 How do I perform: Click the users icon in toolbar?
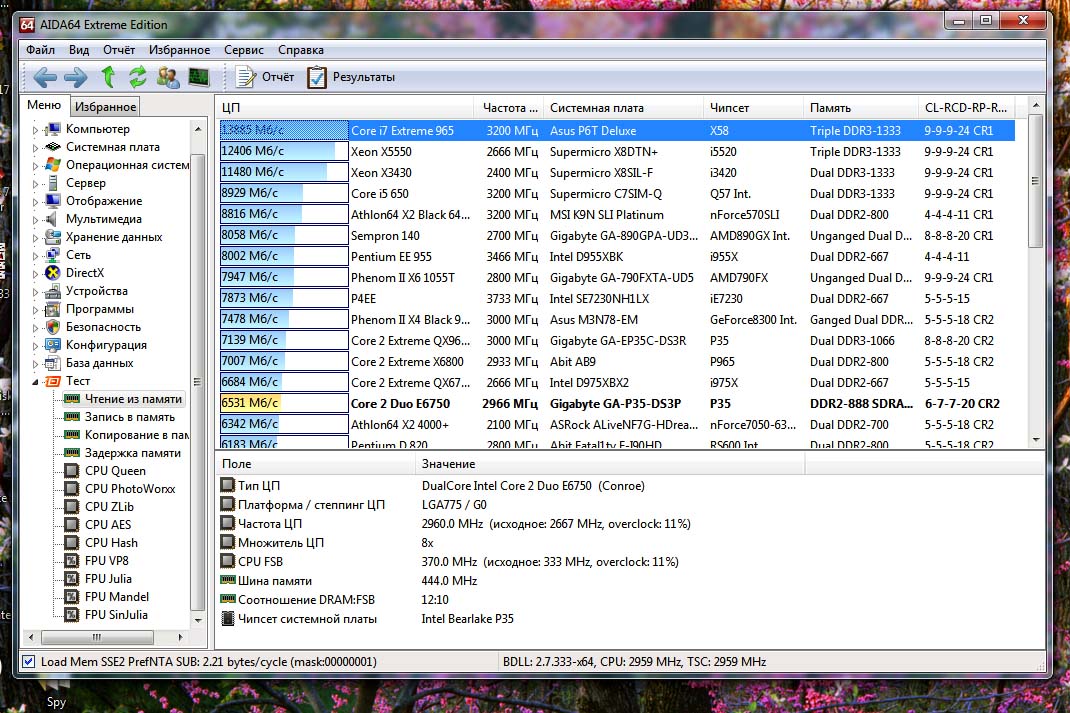[168, 77]
